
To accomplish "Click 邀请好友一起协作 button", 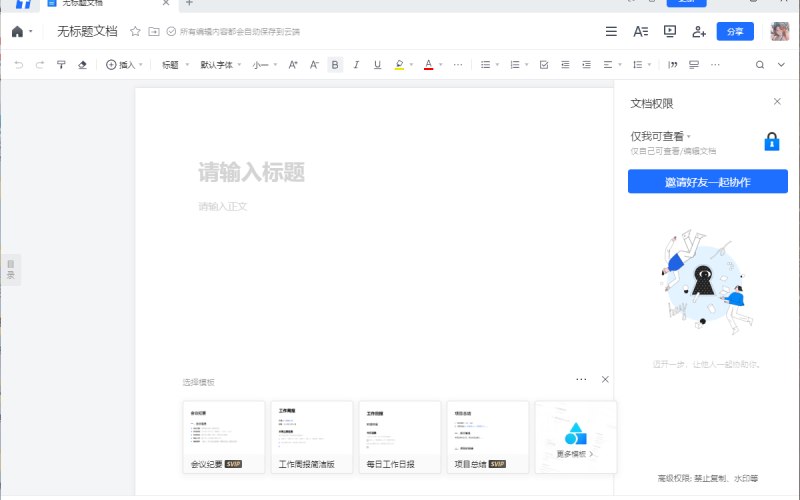I will [708, 182].
